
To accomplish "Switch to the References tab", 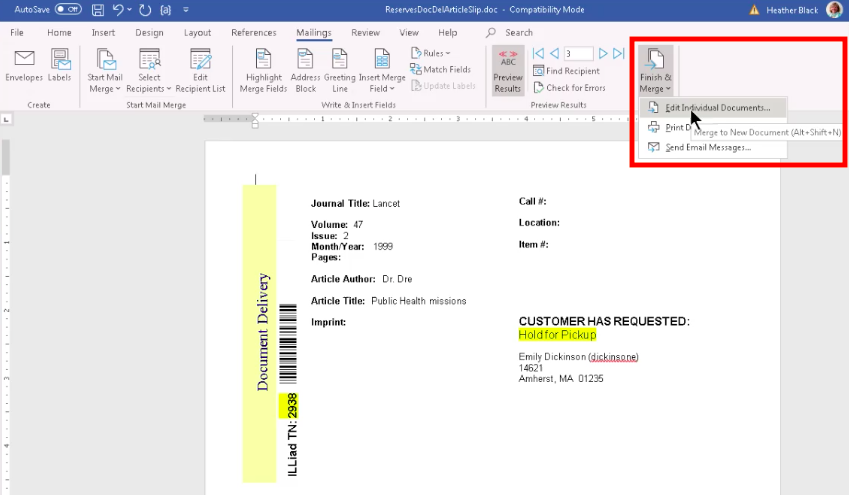I will coord(253,32).
